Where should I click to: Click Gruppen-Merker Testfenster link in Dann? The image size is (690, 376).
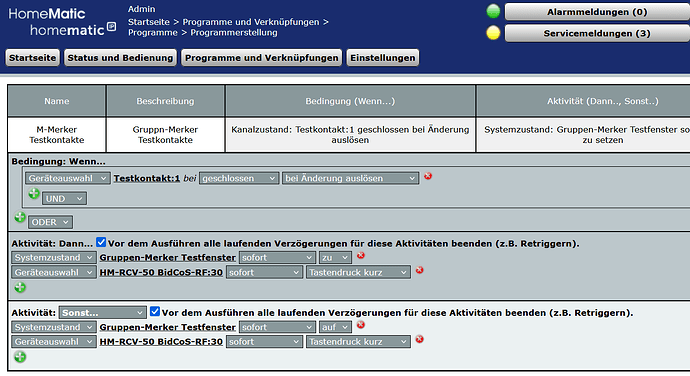pyautogui.click(x=168, y=257)
